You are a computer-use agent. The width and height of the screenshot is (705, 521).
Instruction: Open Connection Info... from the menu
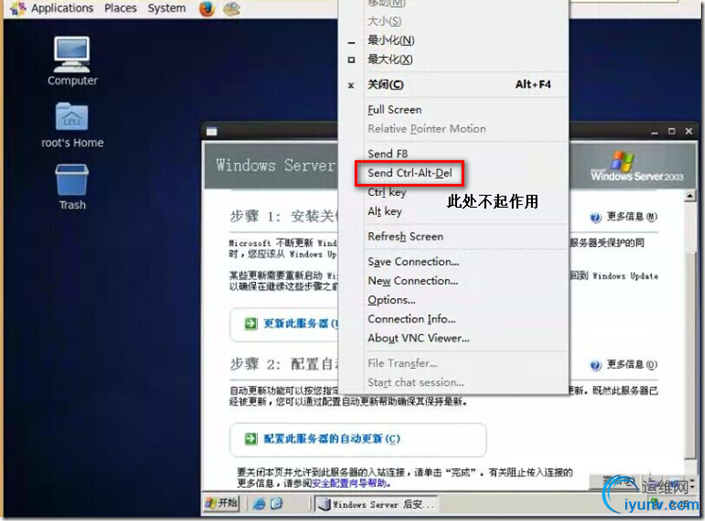click(453, 319)
